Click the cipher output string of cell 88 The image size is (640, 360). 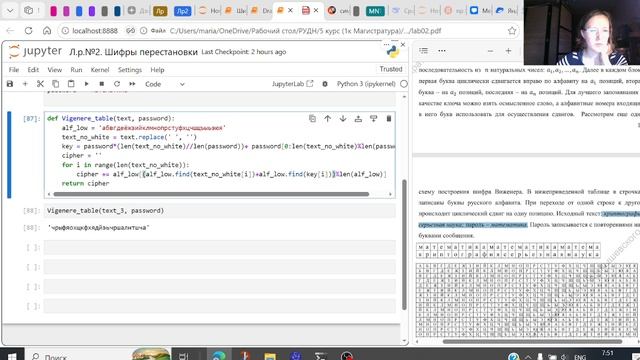tap(98, 227)
